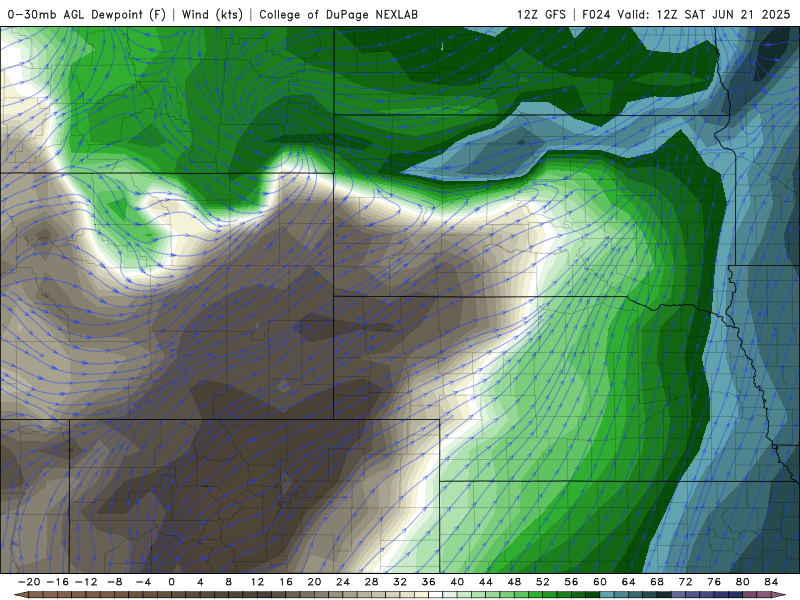This screenshot has width=800, height=600.
Task: Click the 12 value on the color scale
Action: pyautogui.click(x=257, y=582)
